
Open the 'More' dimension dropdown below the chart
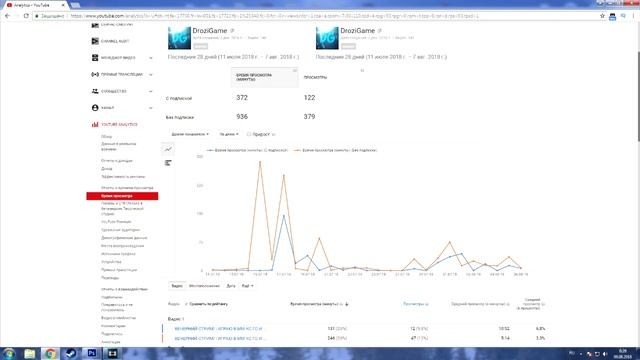247,286
